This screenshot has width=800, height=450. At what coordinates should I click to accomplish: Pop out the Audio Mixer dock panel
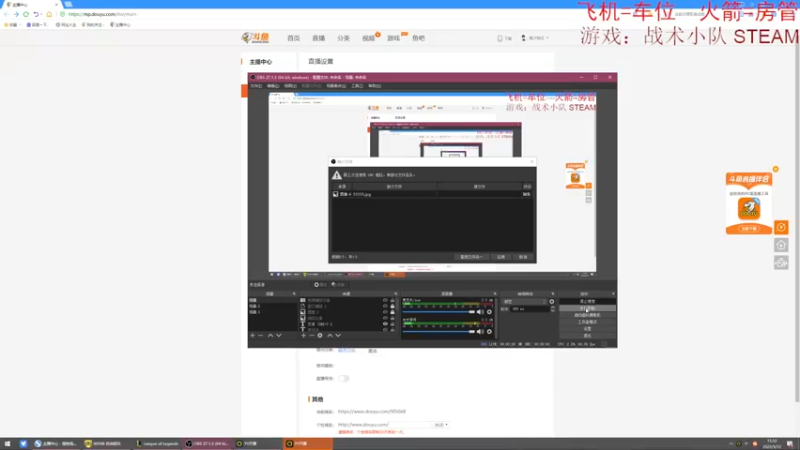(495, 294)
